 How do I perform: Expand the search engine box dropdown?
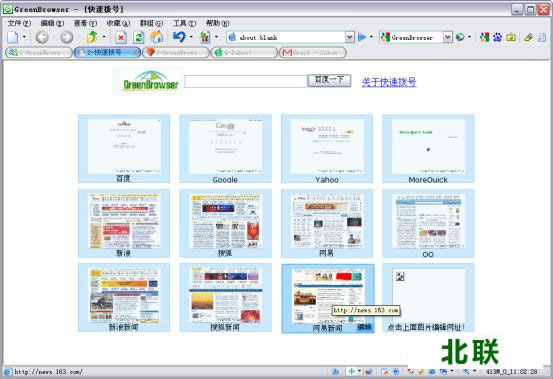pos(447,37)
